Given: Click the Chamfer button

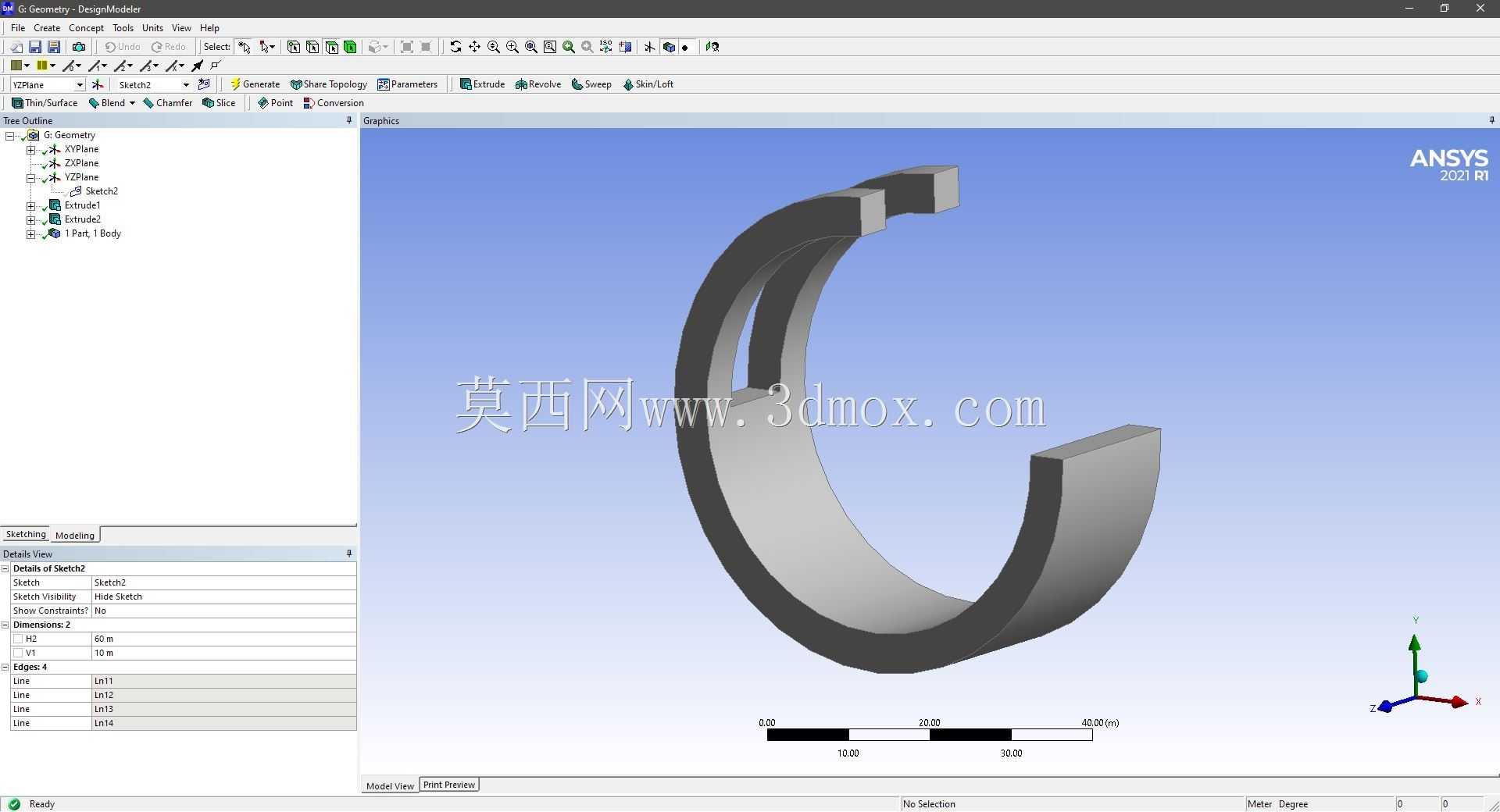Looking at the screenshot, I should click(167, 103).
